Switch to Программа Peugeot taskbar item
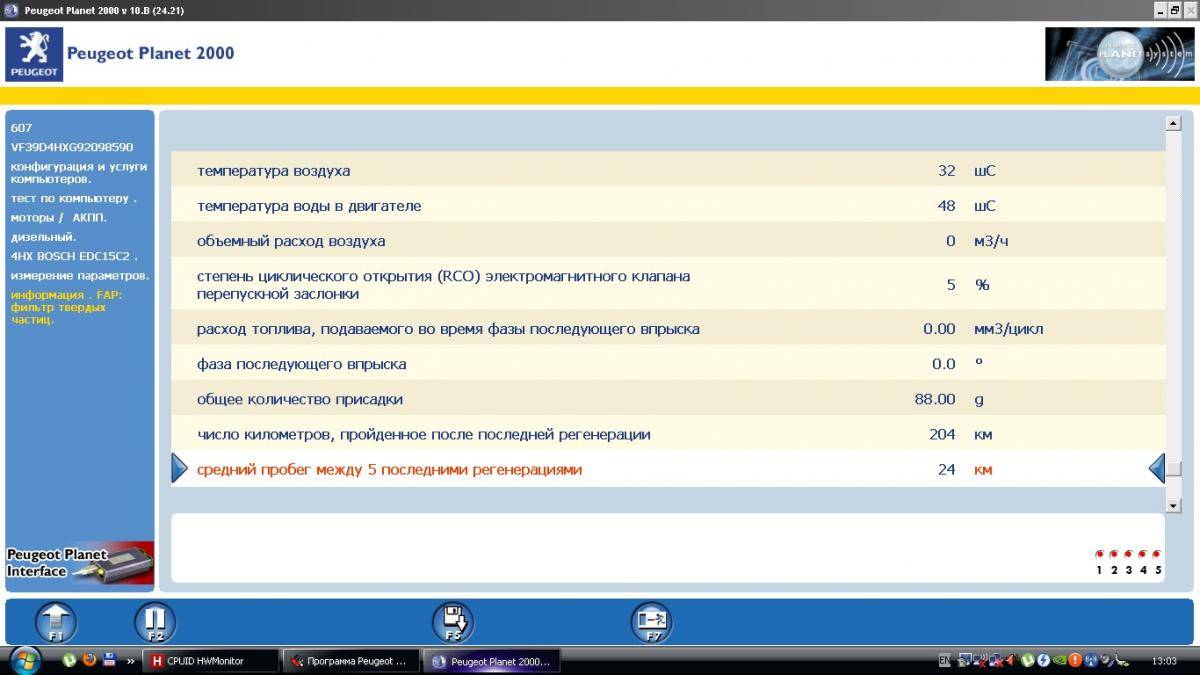 [x=349, y=660]
